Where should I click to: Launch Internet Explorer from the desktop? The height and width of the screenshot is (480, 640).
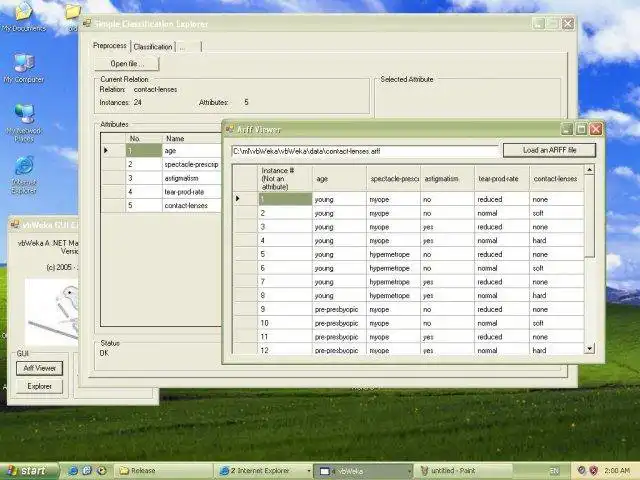(x=24, y=175)
